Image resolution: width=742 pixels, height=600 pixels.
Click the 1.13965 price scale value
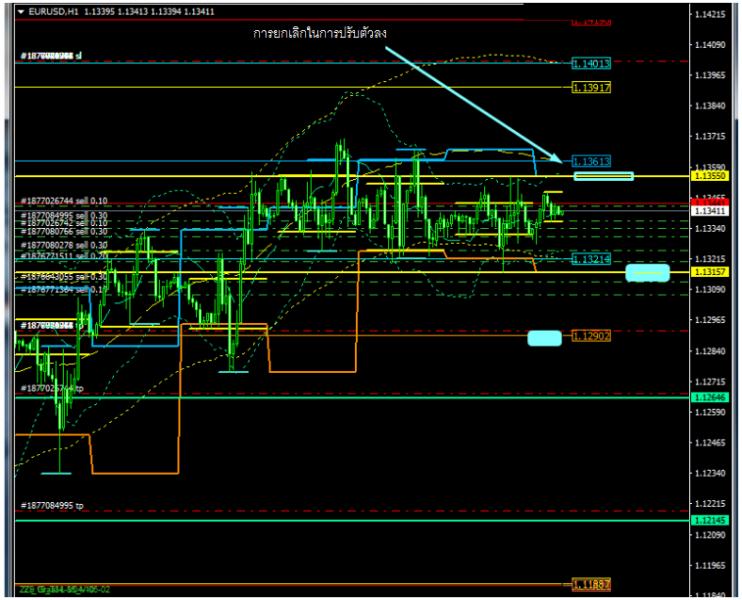tap(710, 75)
